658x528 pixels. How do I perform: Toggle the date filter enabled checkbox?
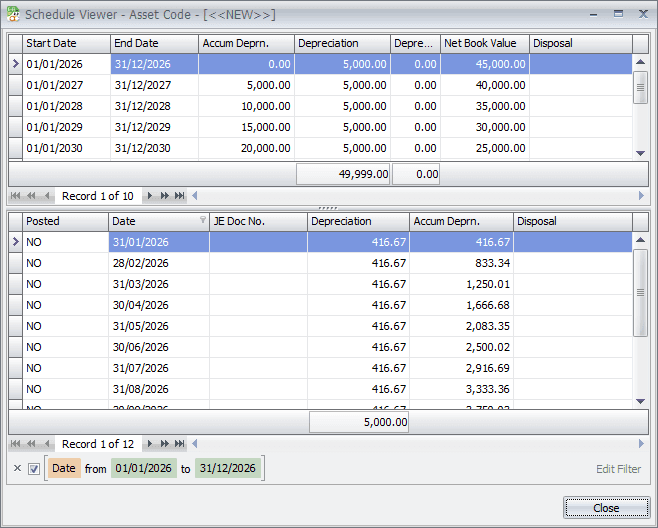pos(34,469)
